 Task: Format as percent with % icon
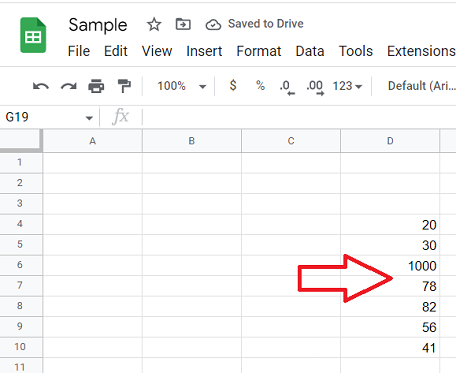coord(260,86)
